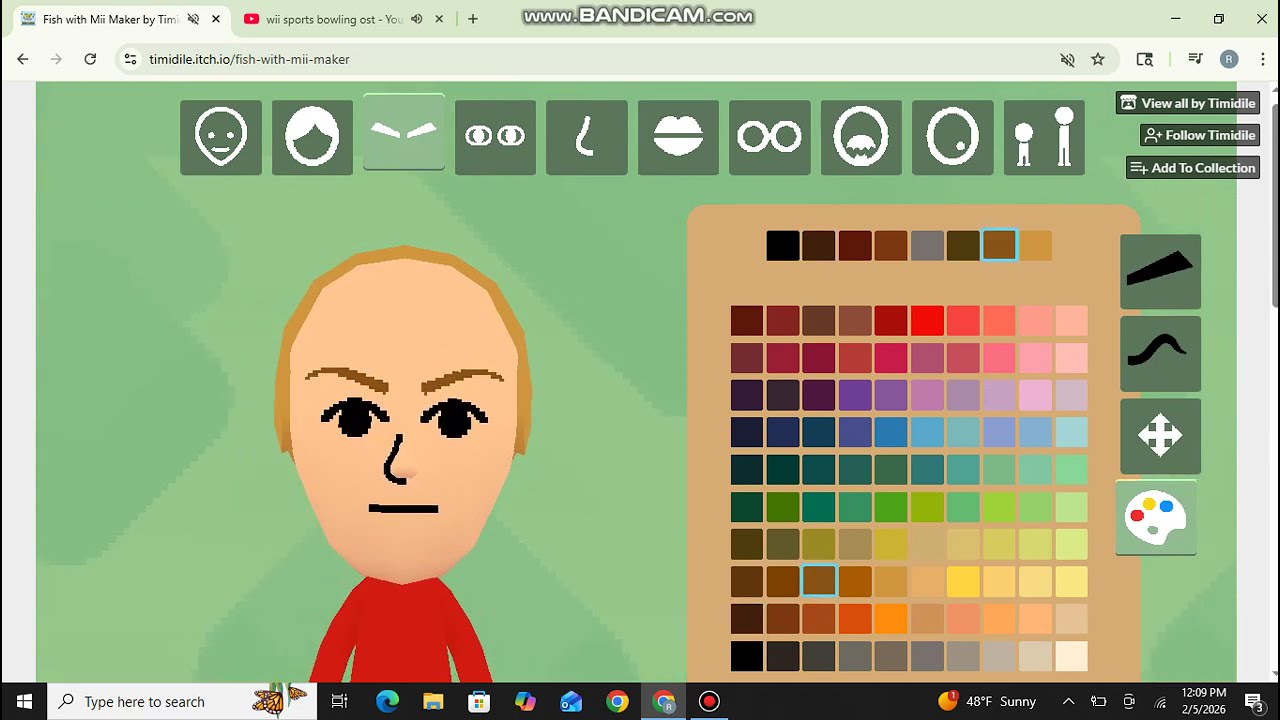Viewport: 1280px width, 720px height.
Task: Choose the straight thick eyebrow style
Action: (1160, 272)
